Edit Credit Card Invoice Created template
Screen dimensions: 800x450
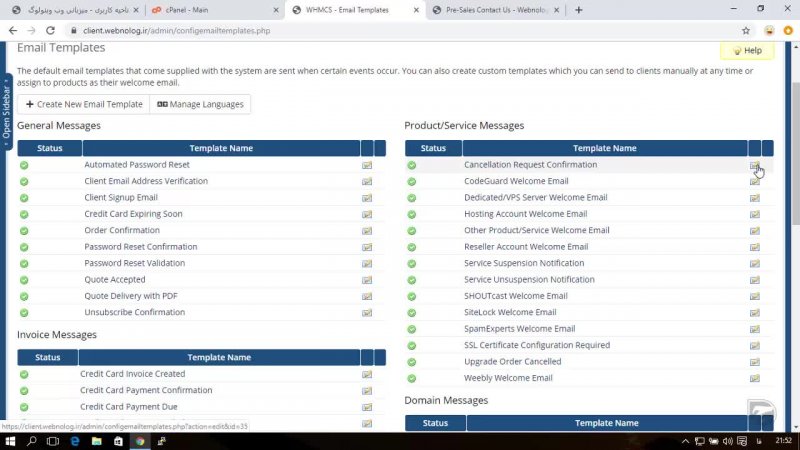(367, 374)
